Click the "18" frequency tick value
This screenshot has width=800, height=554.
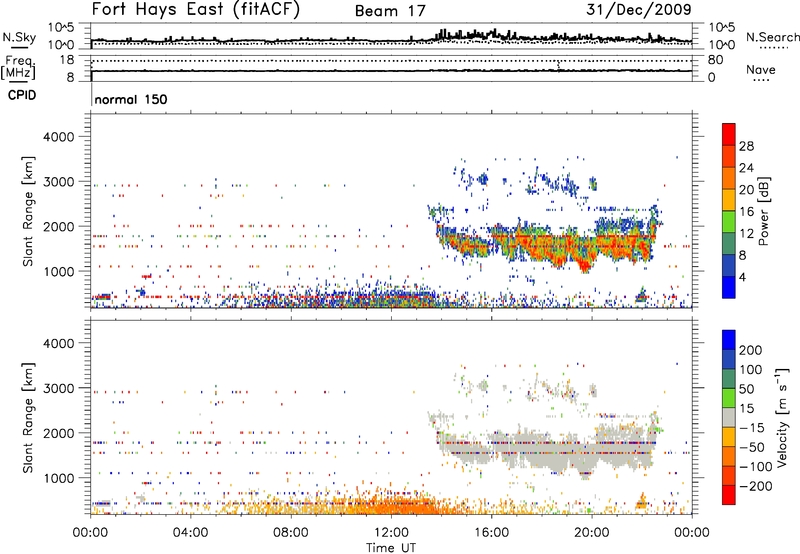[x=67, y=60]
